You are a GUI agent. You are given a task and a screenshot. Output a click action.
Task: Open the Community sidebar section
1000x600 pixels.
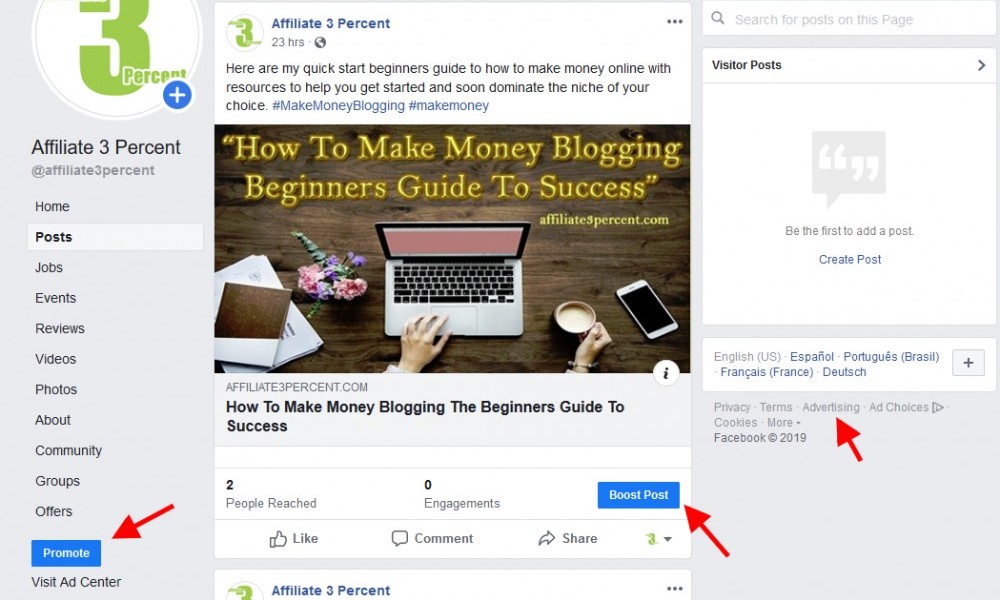tap(68, 451)
